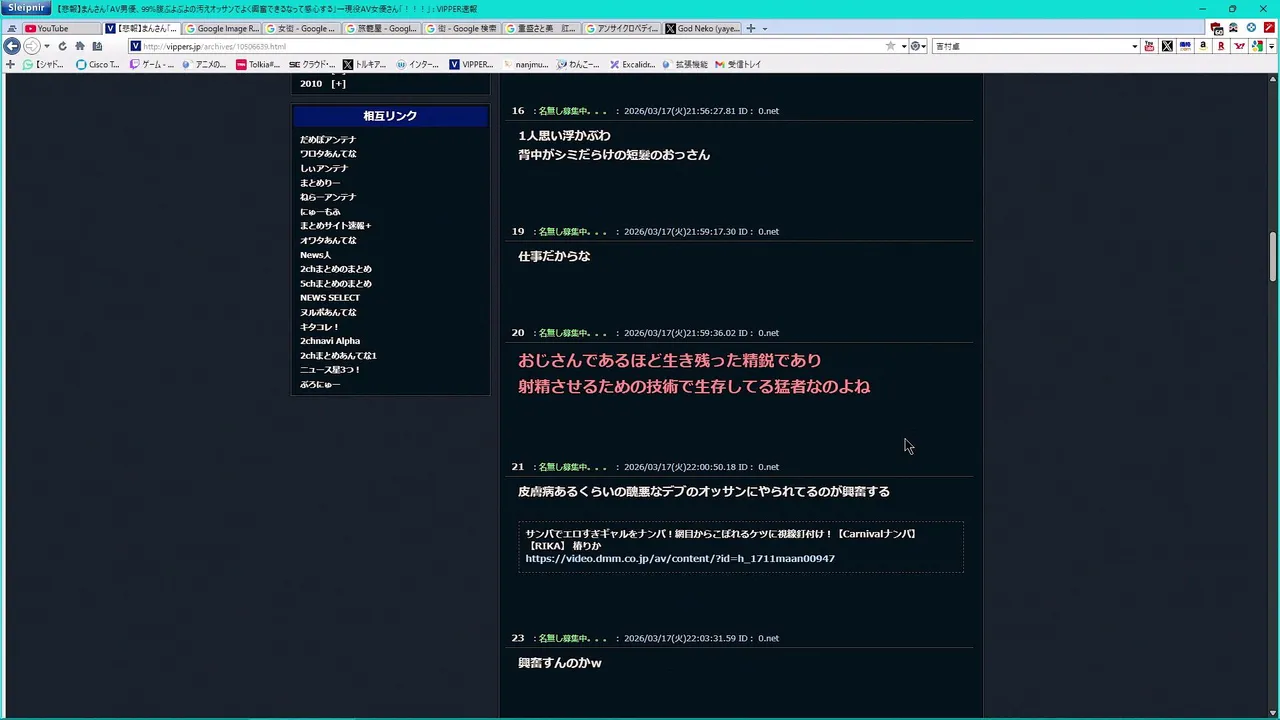This screenshot has width=1280, height=720.
Task: Switch to the 街 - Google 検索 tab
Action: pyautogui.click(x=462, y=28)
